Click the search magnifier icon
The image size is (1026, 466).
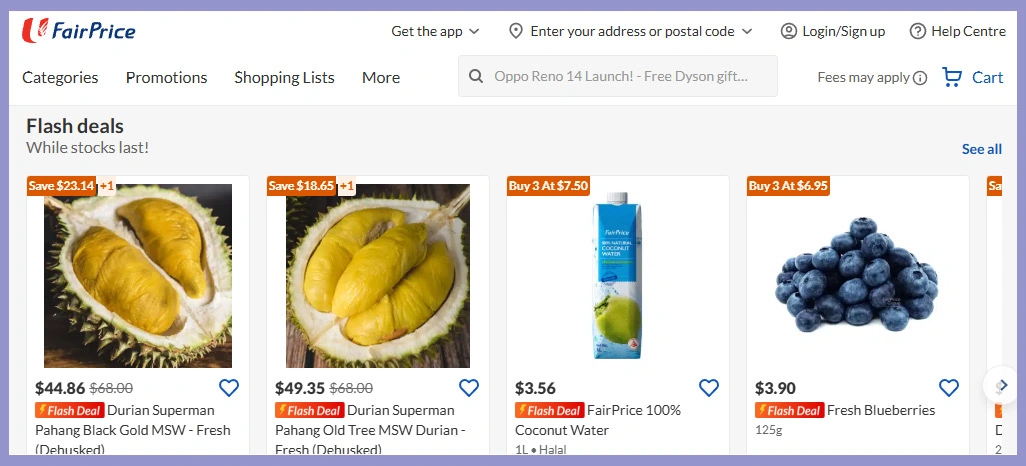tap(476, 76)
